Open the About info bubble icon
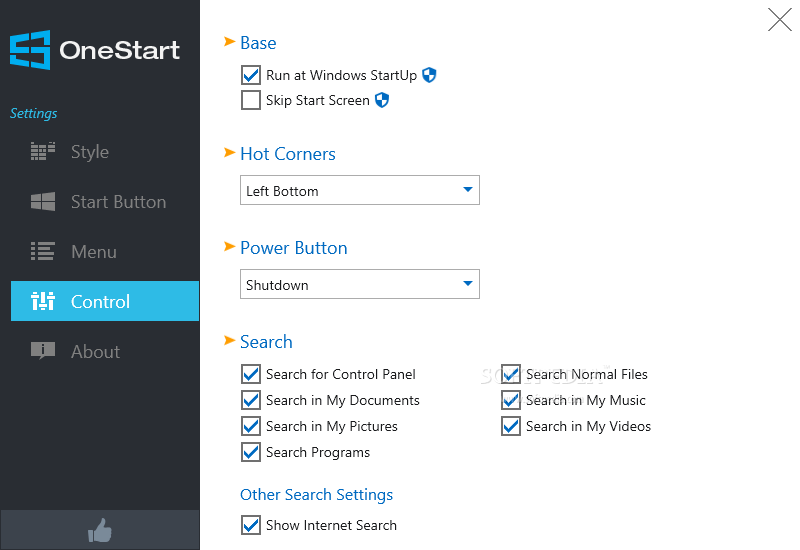800x550 pixels. [43, 351]
